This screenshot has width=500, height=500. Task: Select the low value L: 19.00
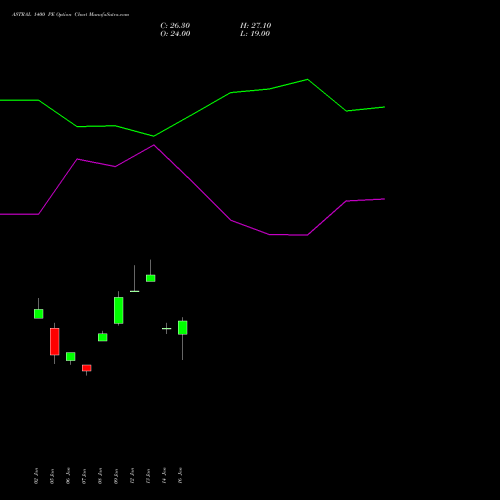[255, 34]
